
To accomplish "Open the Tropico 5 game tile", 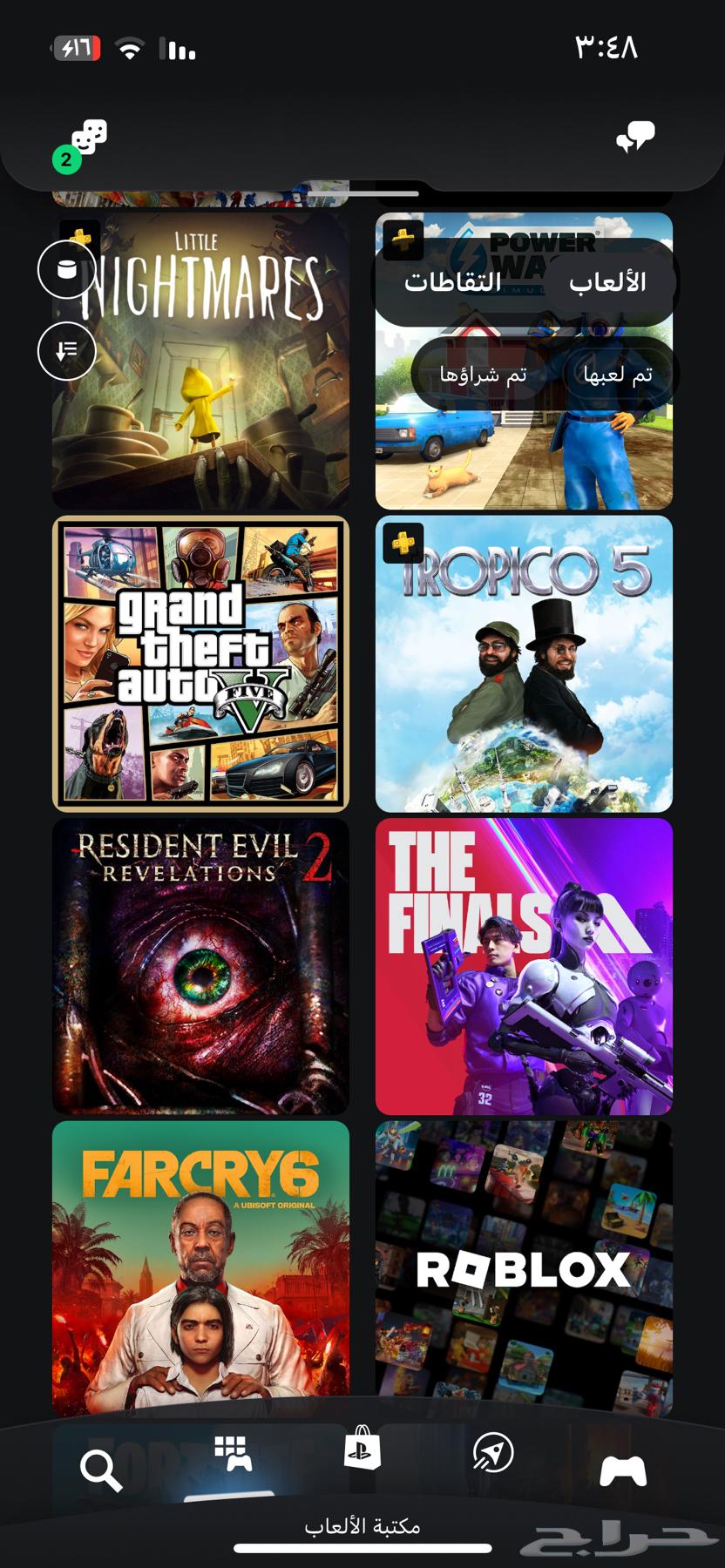I will [x=524, y=664].
